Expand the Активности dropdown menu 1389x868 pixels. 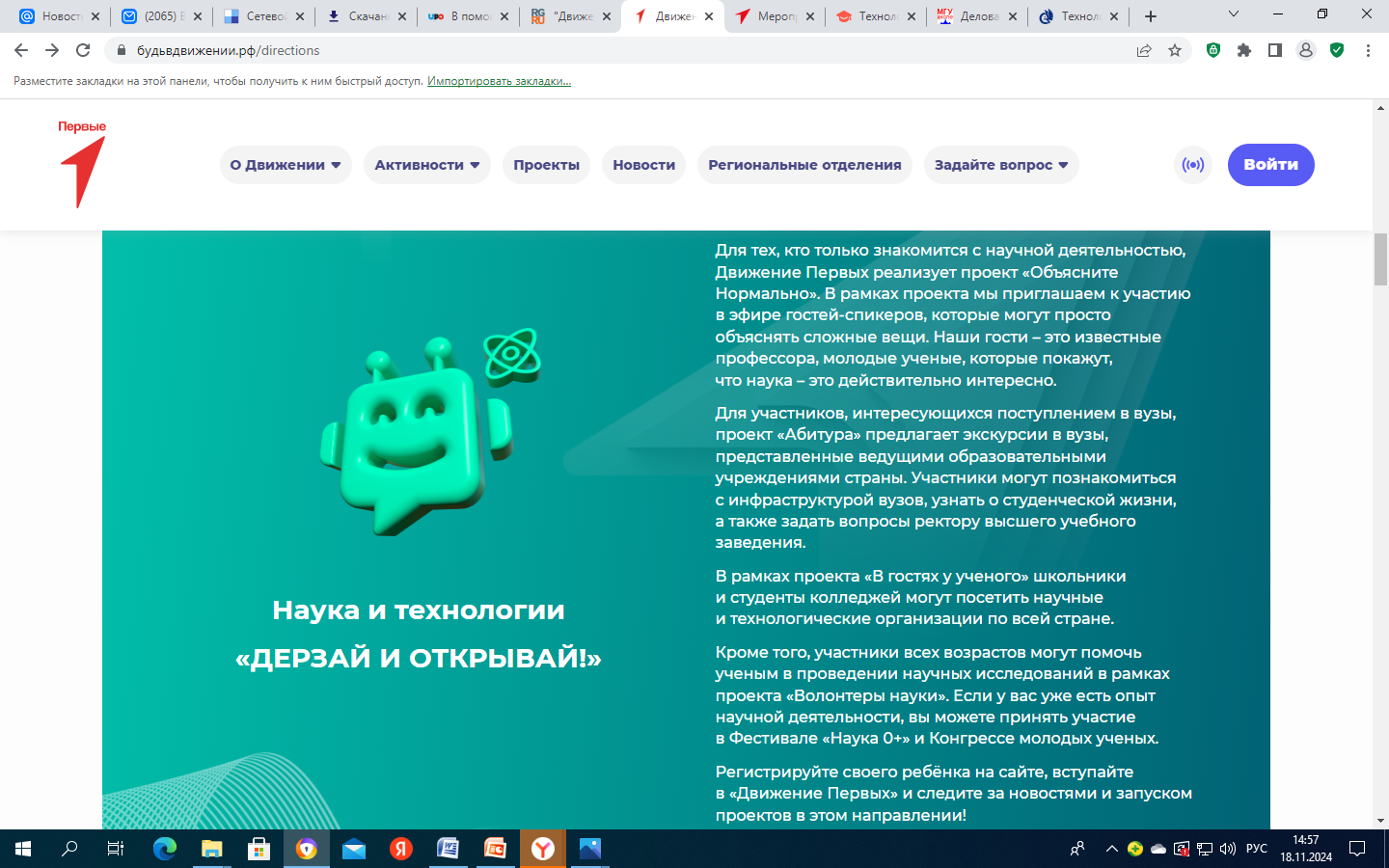tap(426, 165)
